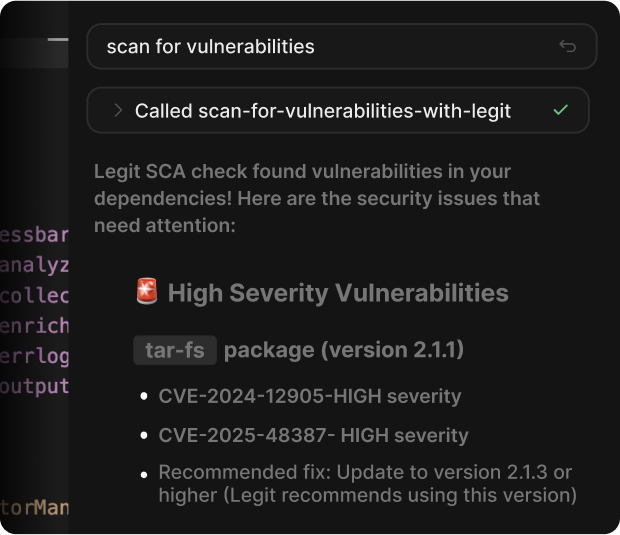Click the green checkmark on the tool call
The height and width of the screenshot is (535, 620).
pos(560,110)
